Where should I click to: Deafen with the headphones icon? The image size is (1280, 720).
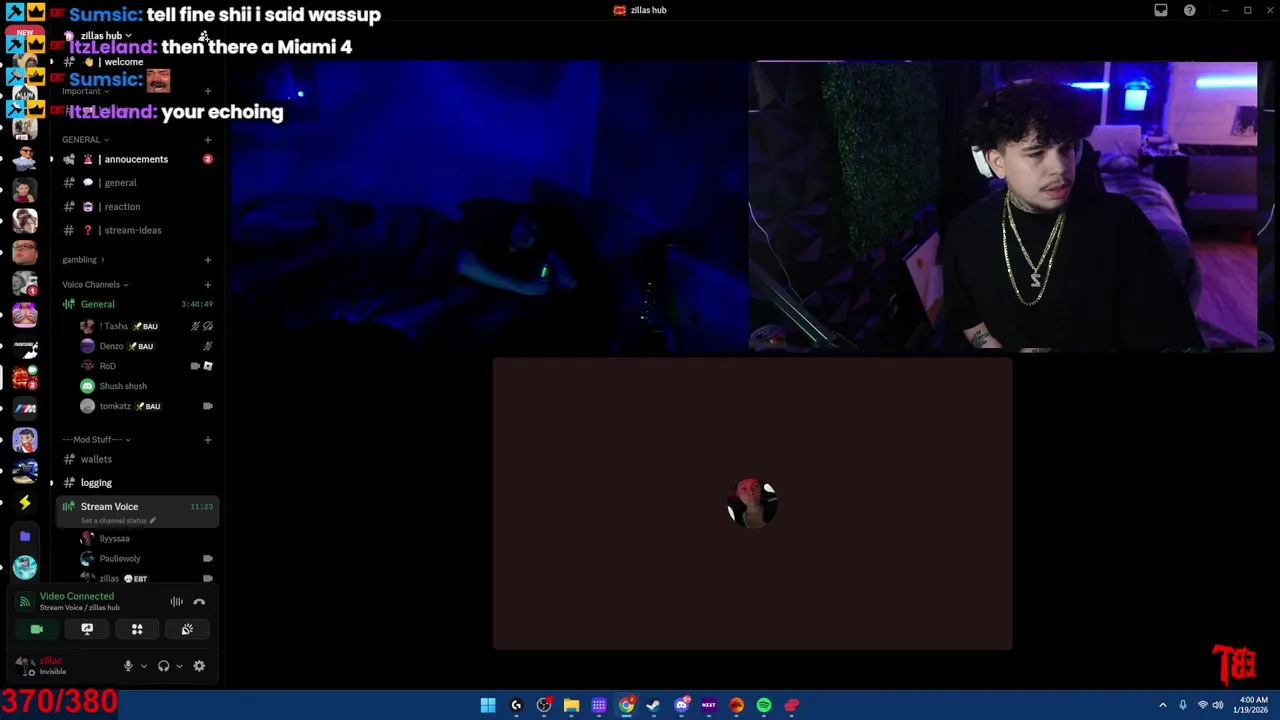[x=164, y=666]
